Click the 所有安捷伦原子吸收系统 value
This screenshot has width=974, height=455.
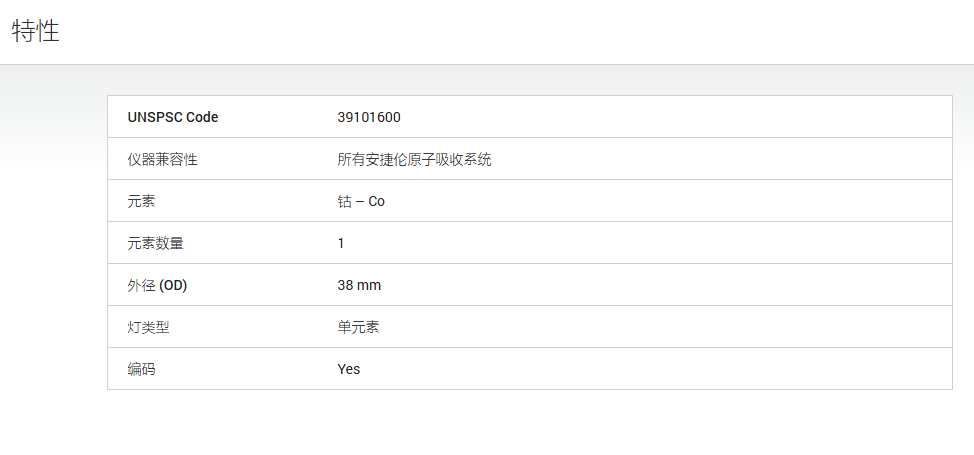414,159
